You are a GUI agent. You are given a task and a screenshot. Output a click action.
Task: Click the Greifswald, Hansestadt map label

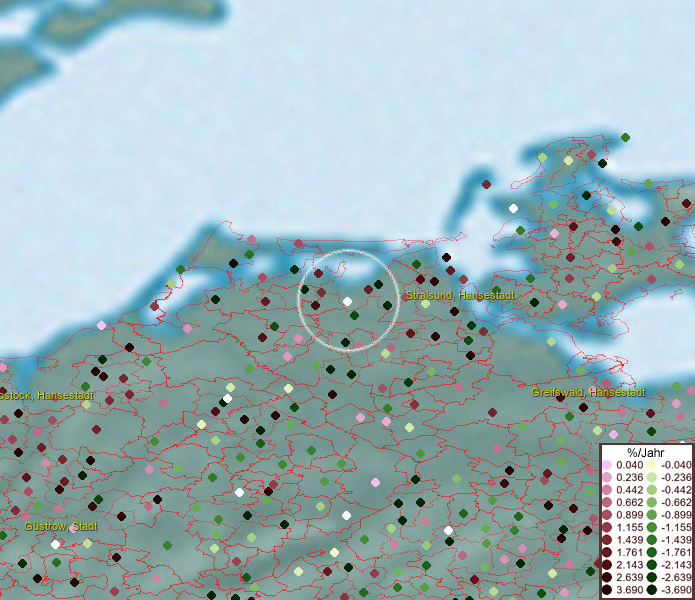[588, 392]
